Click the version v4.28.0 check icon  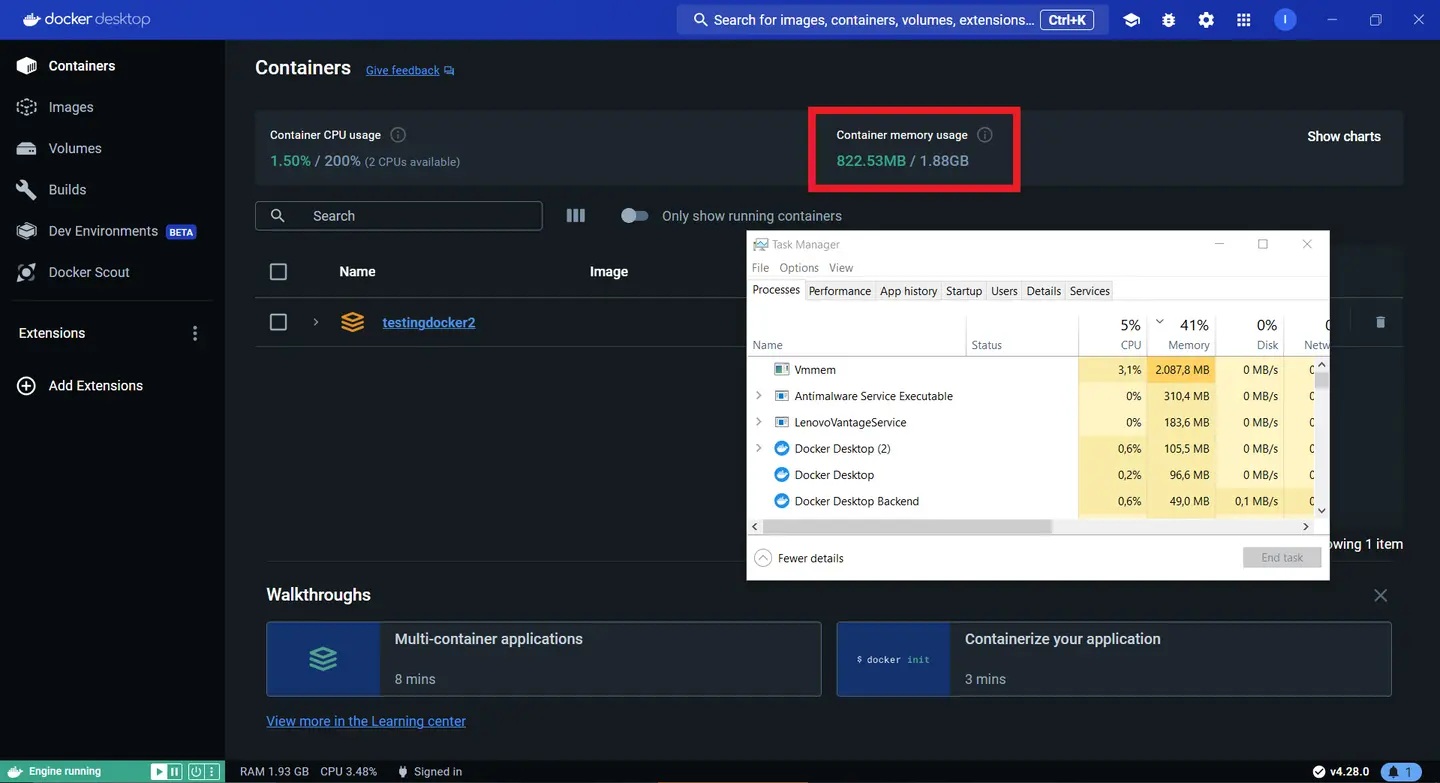pyautogui.click(x=1319, y=772)
